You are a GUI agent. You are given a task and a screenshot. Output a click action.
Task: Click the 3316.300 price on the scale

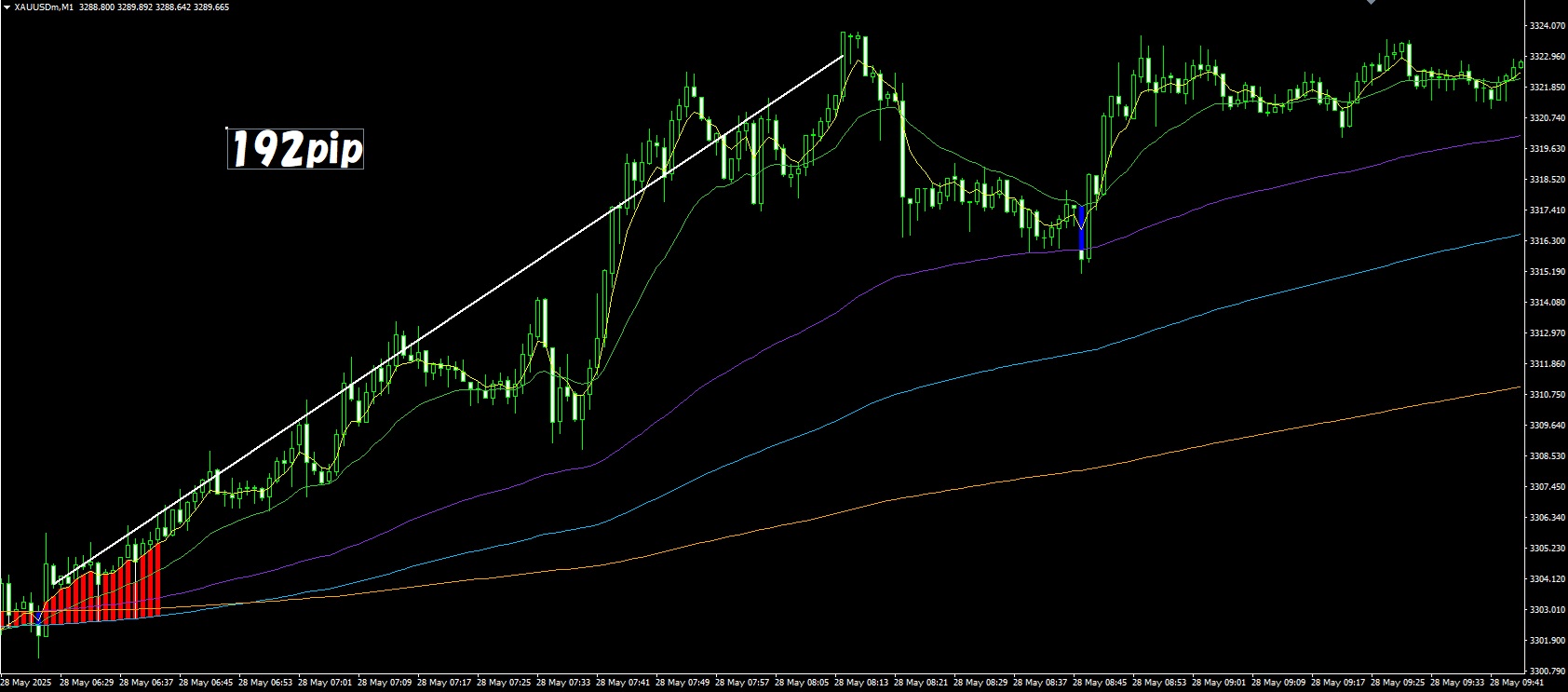[x=1545, y=241]
